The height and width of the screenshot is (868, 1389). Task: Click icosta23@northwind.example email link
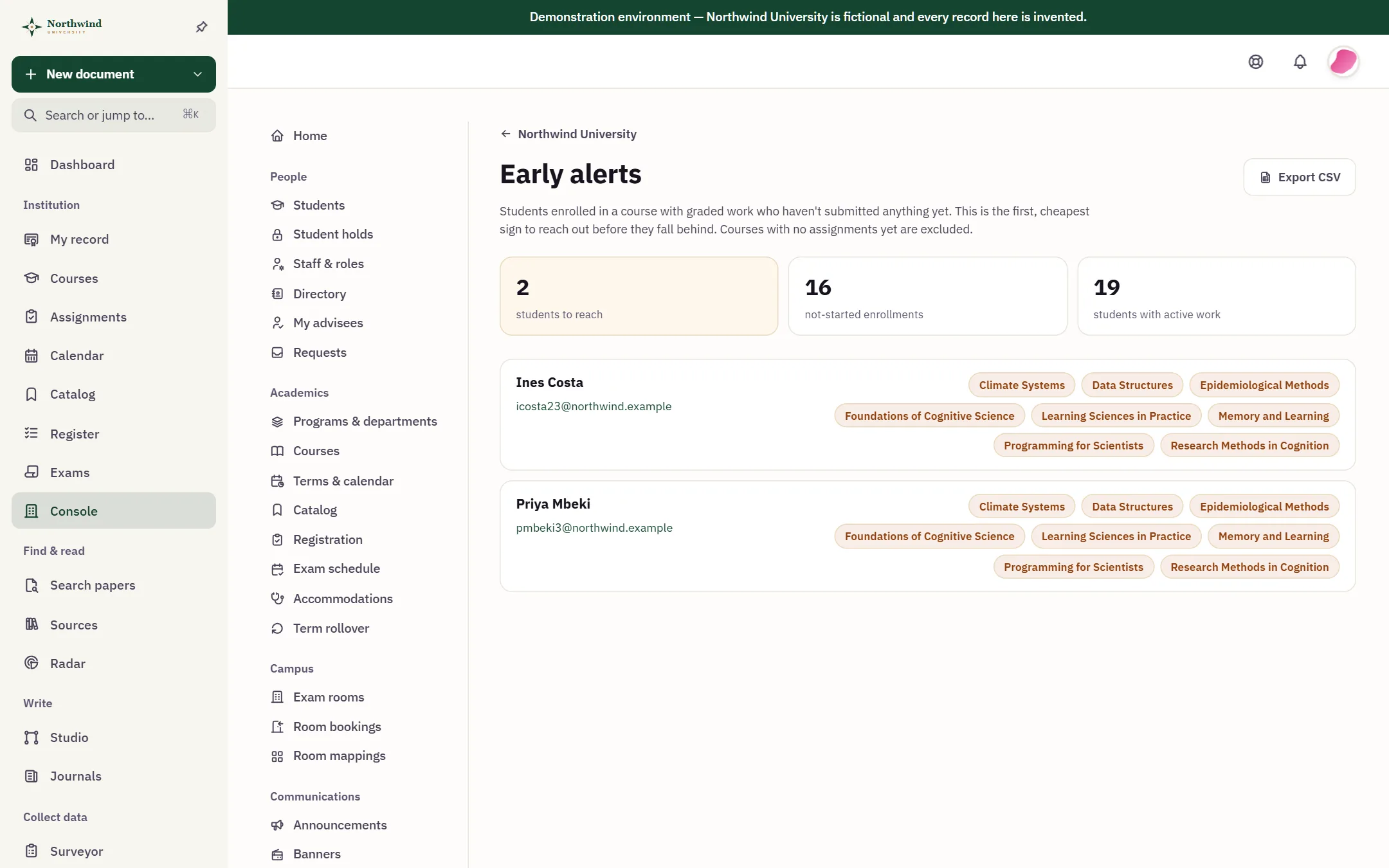[594, 406]
